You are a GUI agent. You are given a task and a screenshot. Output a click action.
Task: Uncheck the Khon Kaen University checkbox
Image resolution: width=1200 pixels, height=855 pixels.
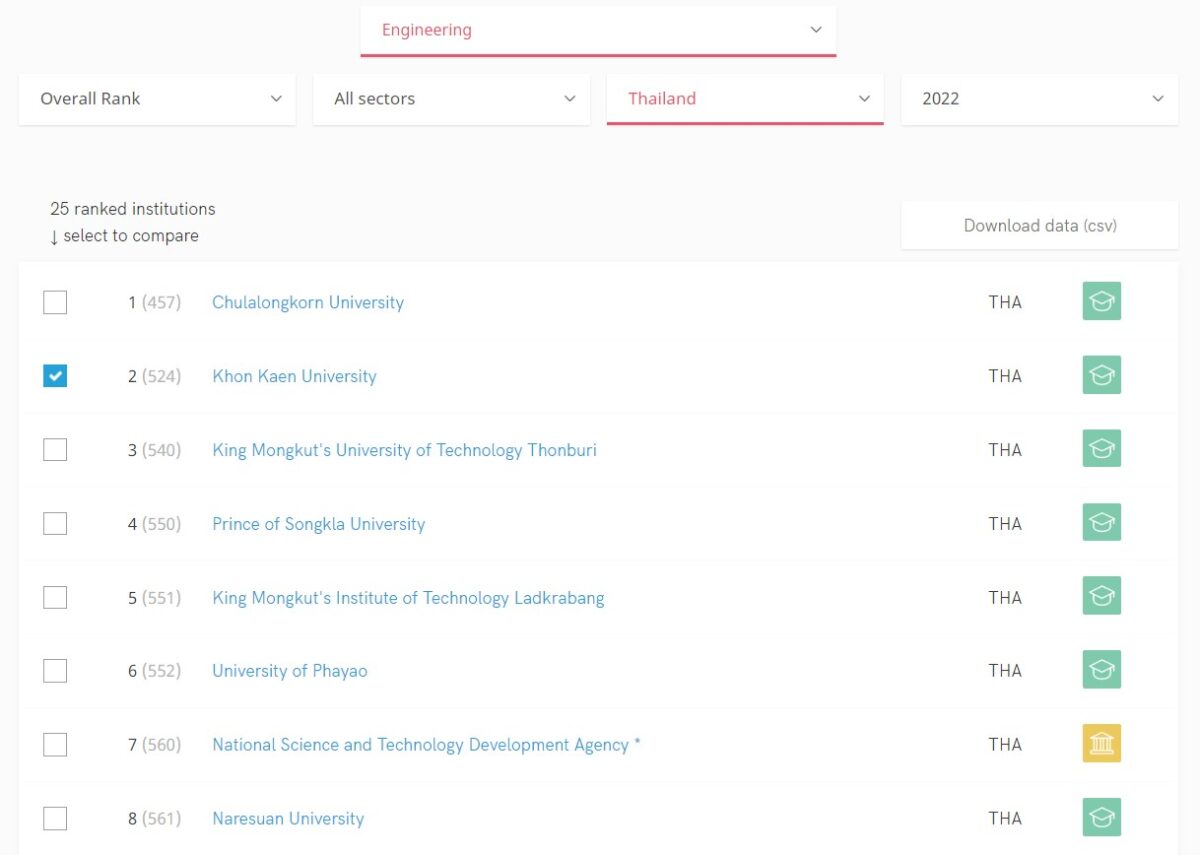pos(55,376)
